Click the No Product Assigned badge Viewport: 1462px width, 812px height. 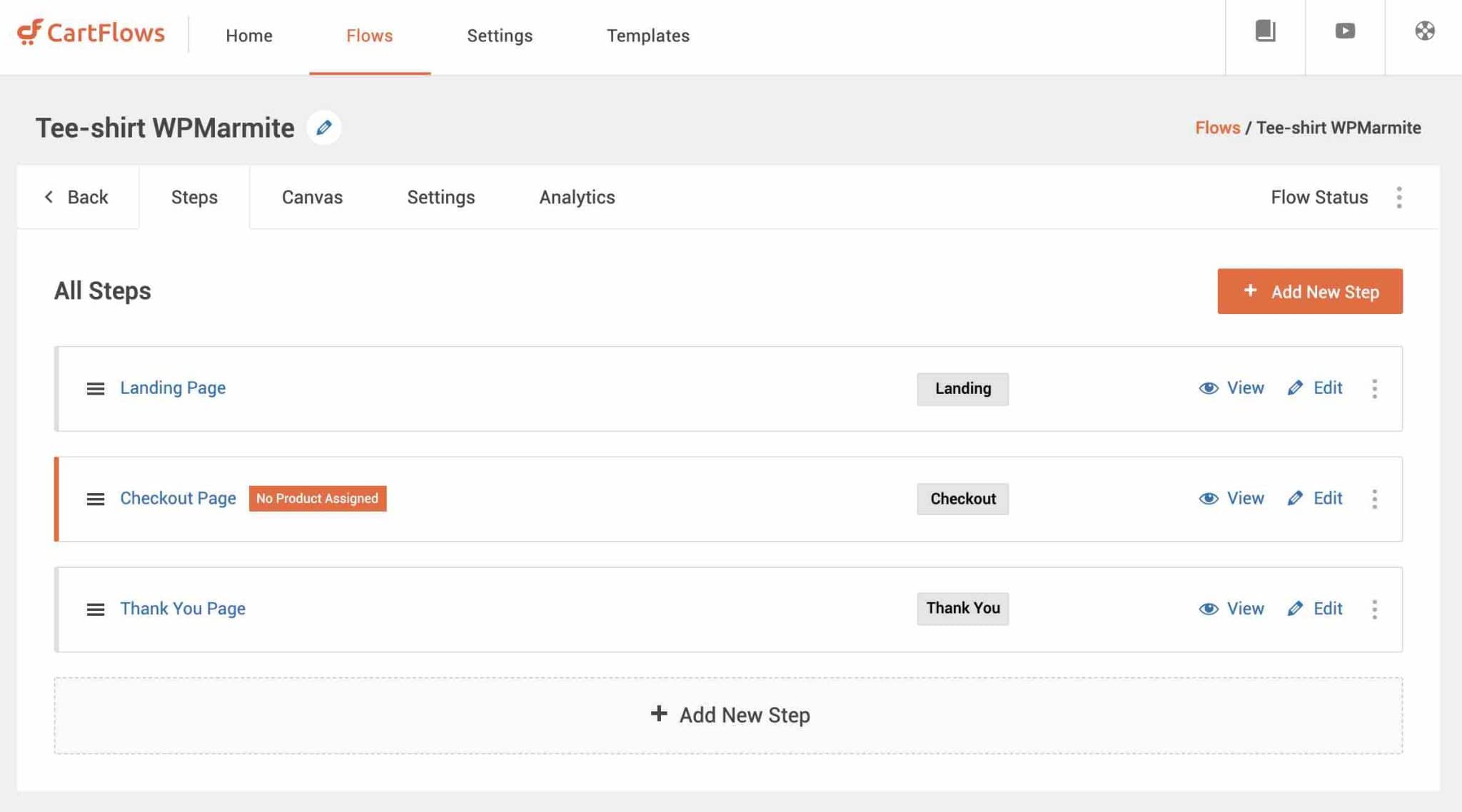[x=317, y=498]
